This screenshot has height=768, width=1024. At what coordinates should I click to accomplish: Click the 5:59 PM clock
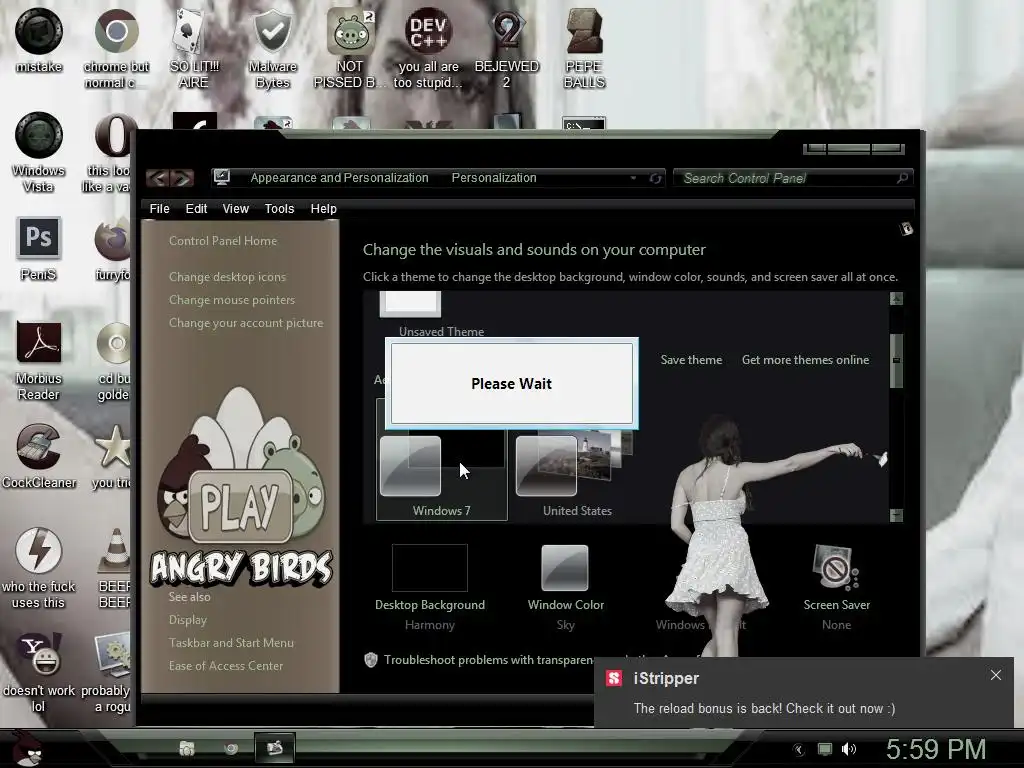pyautogui.click(x=935, y=749)
